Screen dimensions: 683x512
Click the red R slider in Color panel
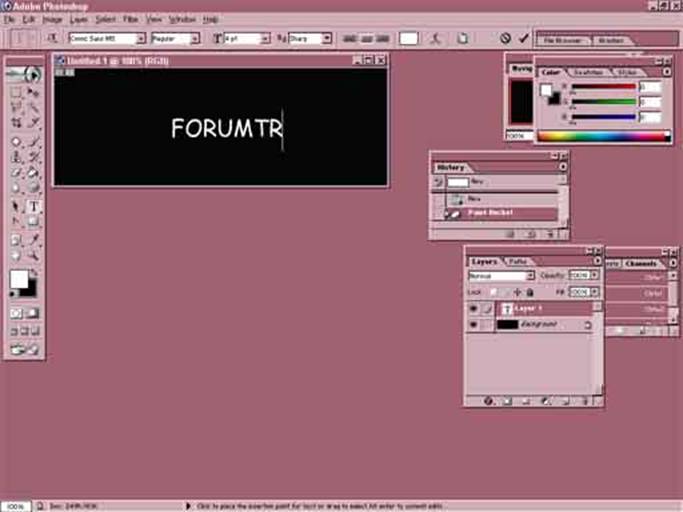pyautogui.click(x=603, y=87)
